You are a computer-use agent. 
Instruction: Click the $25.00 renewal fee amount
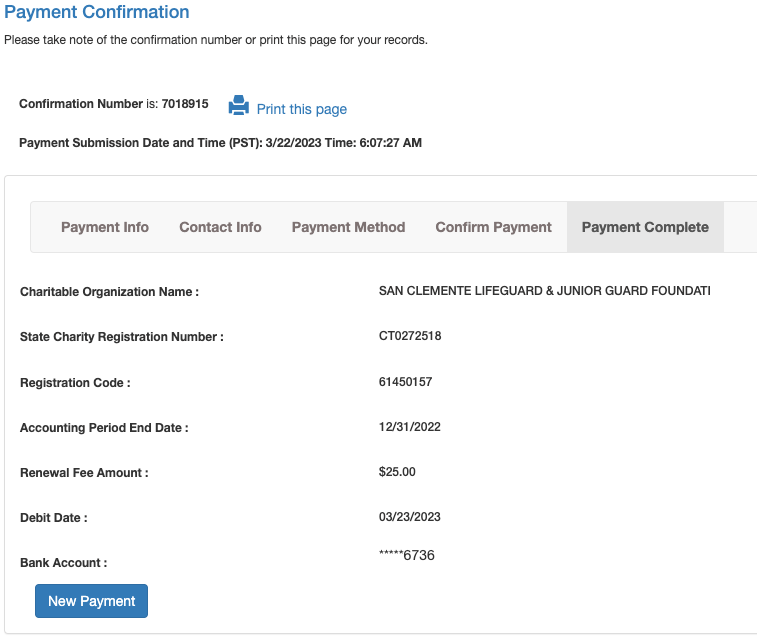point(397,472)
